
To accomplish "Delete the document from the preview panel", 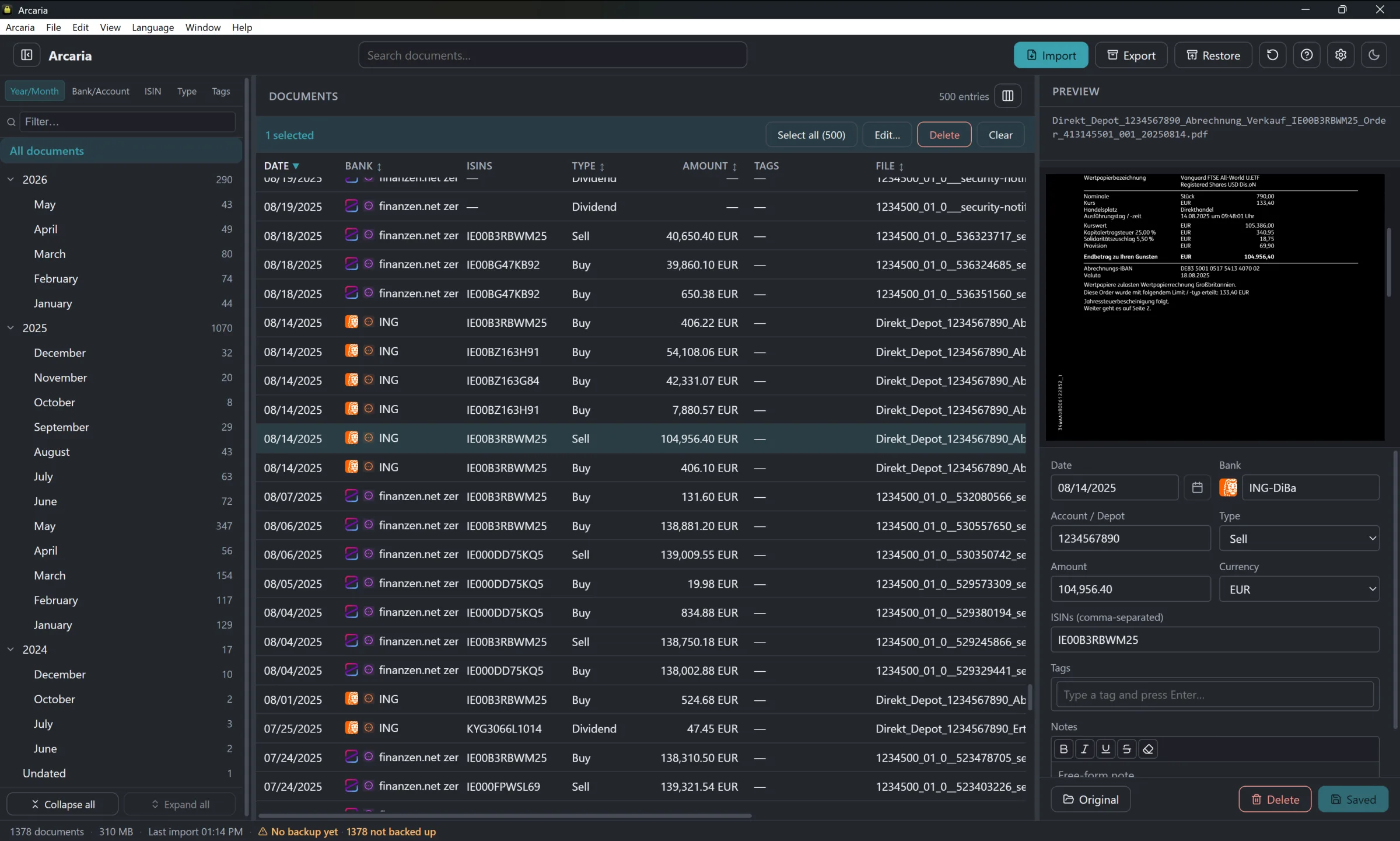I will (1275, 800).
